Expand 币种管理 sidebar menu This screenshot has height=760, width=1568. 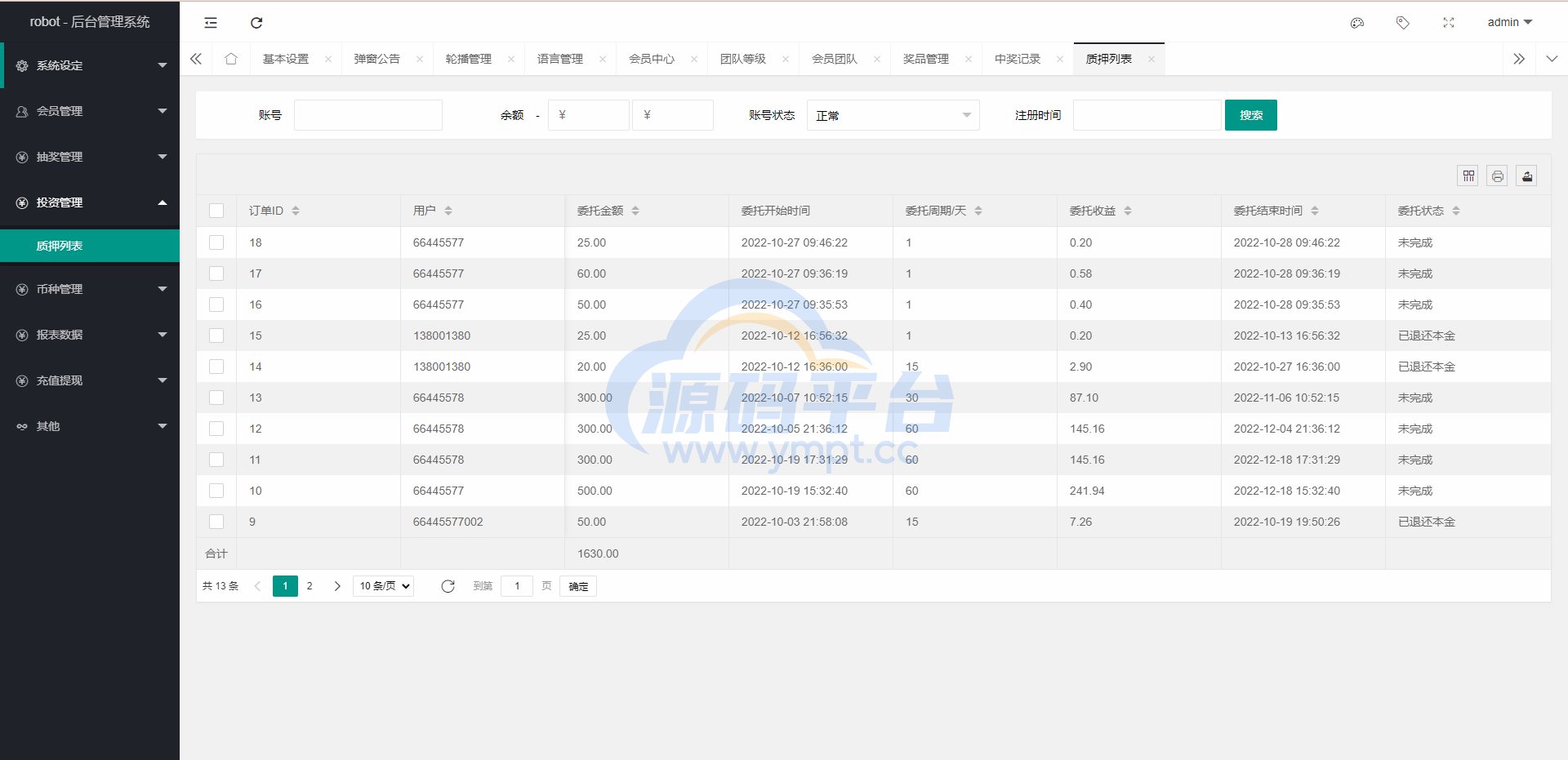click(x=90, y=289)
